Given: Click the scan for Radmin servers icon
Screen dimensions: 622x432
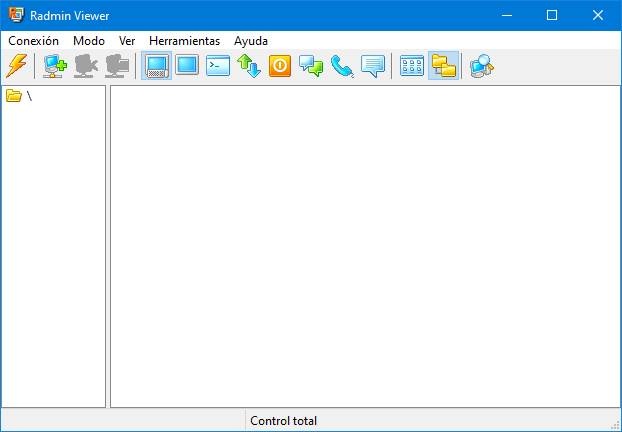Looking at the screenshot, I should (482, 66).
